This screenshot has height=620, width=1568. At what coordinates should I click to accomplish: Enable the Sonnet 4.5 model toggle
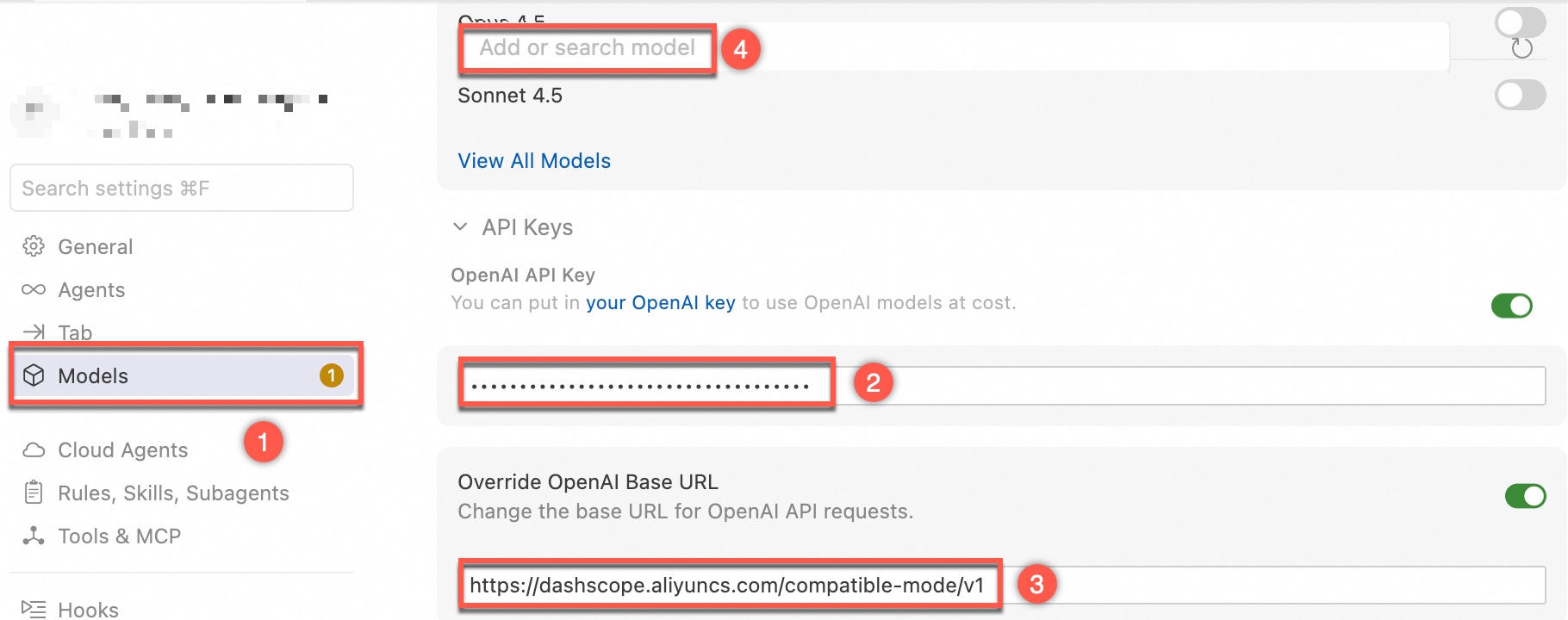[x=1520, y=95]
